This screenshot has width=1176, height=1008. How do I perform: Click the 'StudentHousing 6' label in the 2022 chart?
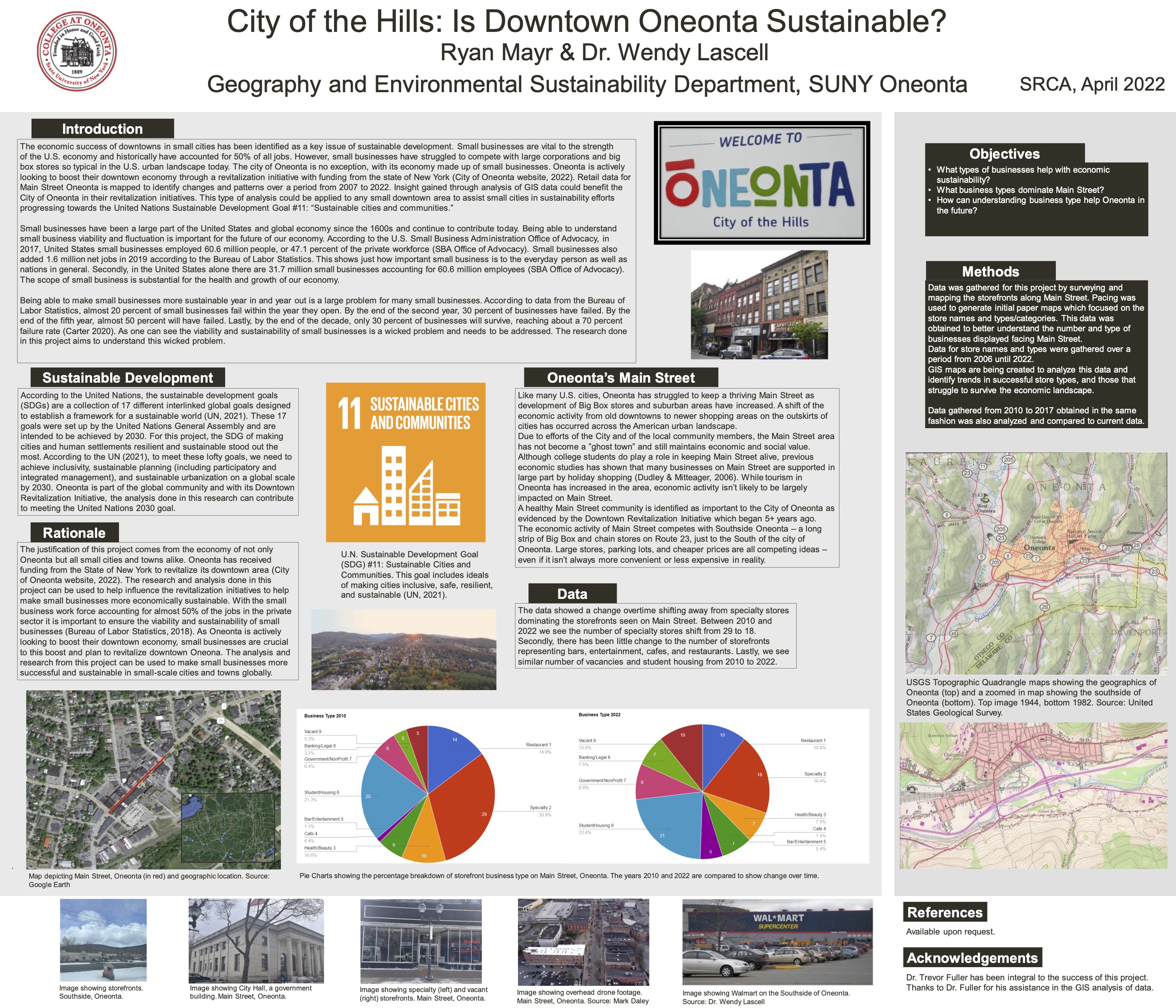(596, 825)
